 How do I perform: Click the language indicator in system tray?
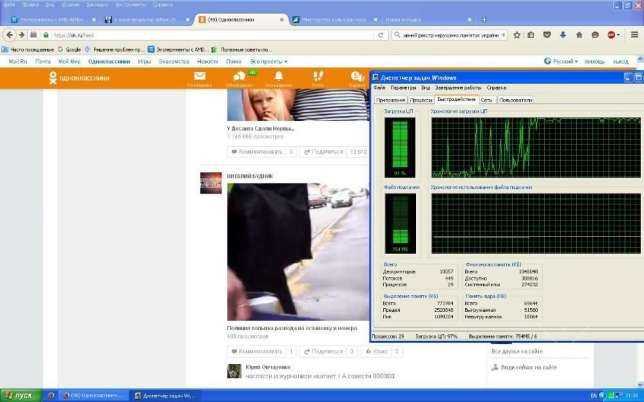pos(593,396)
